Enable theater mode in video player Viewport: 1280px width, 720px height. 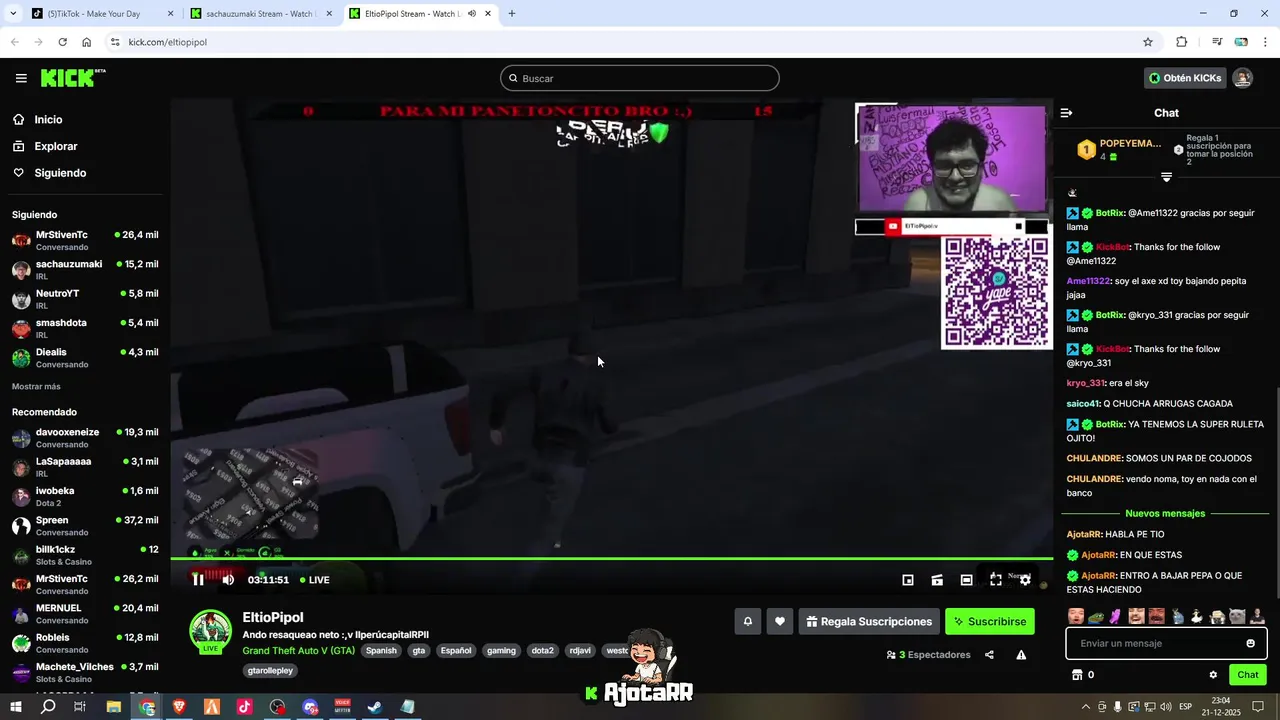pos(966,580)
